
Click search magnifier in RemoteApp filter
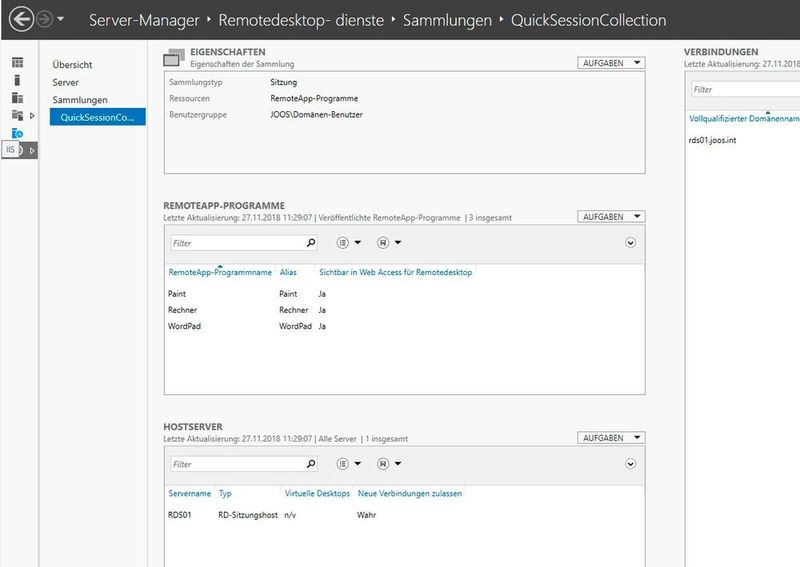311,243
